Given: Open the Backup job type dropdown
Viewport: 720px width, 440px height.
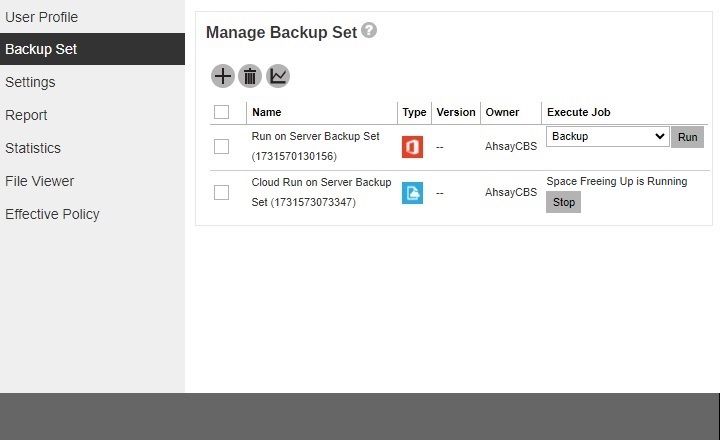Looking at the screenshot, I should click(607, 136).
